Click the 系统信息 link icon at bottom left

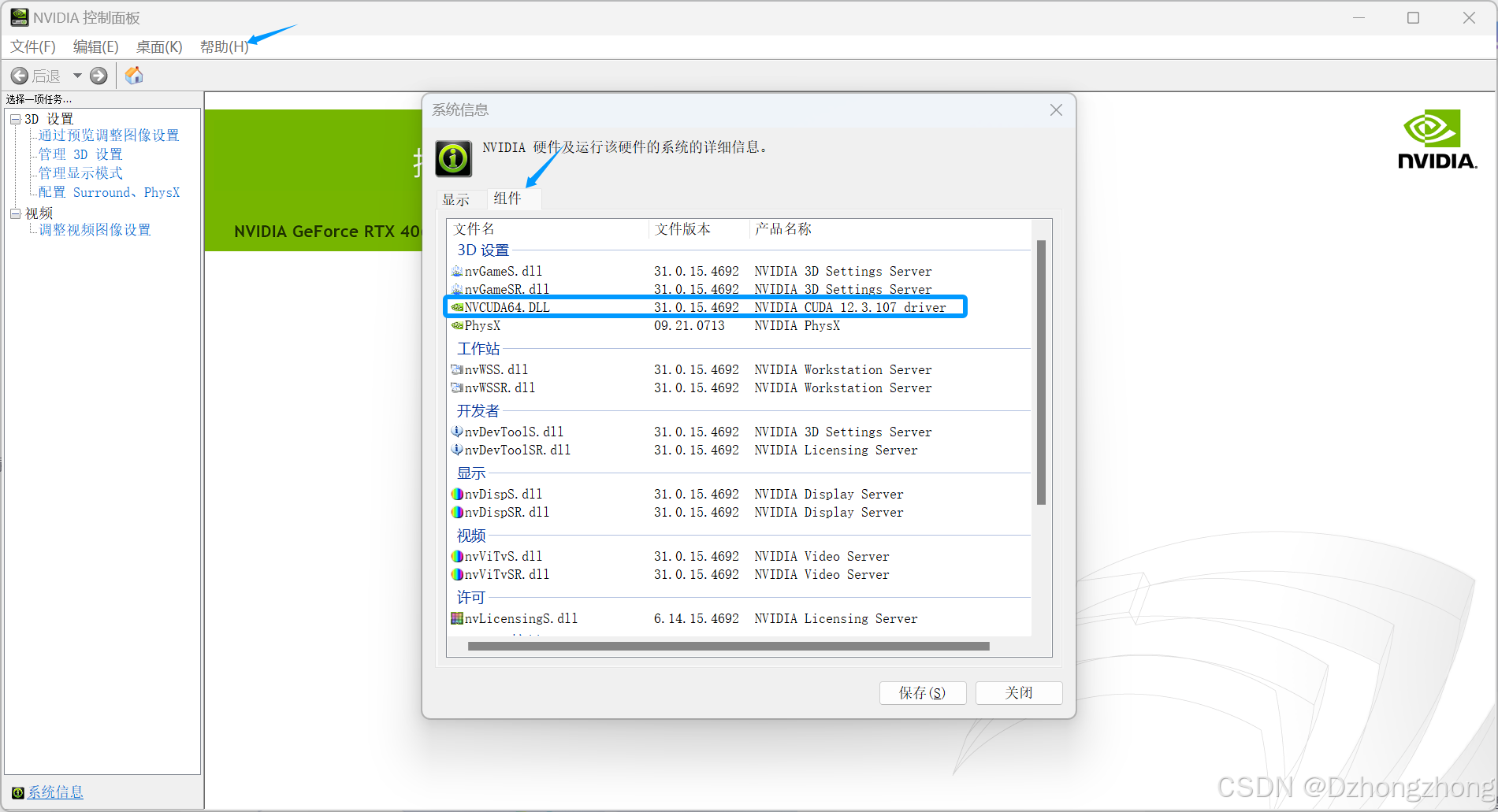pos(17,792)
